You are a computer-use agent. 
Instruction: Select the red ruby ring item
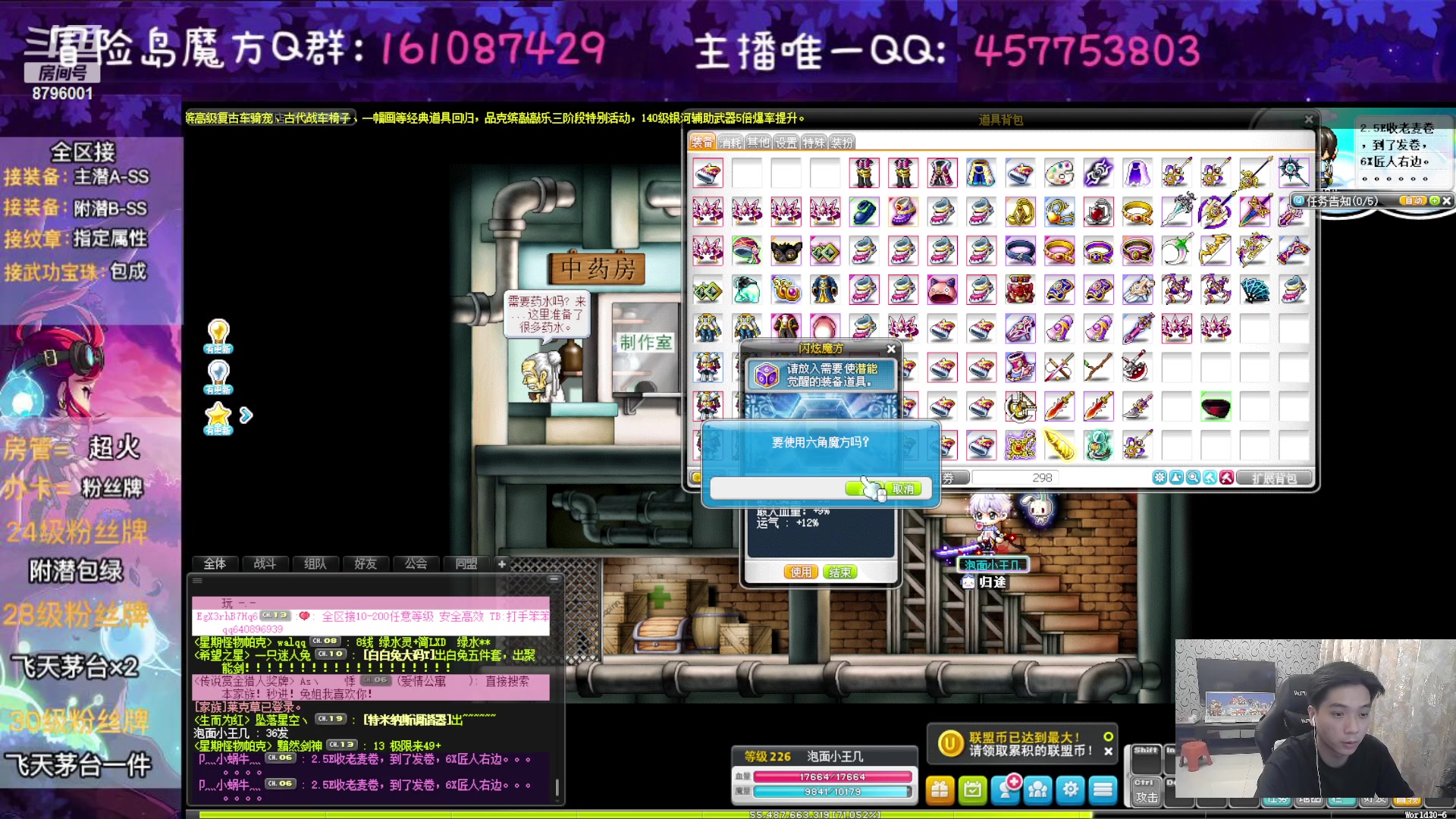1098,212
